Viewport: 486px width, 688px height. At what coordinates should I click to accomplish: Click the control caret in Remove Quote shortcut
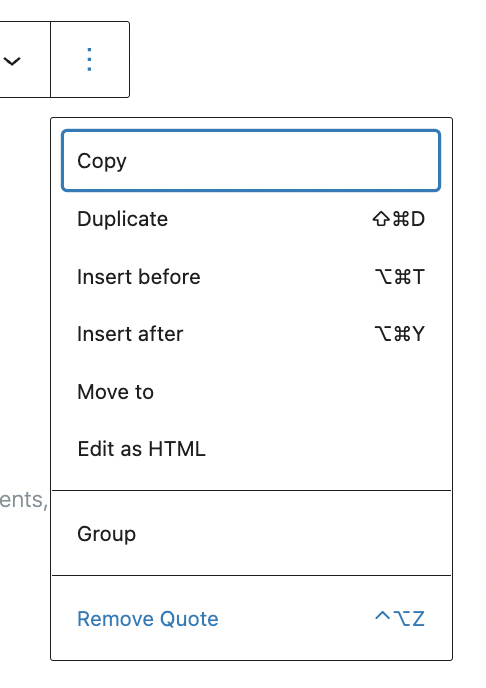pyautogui.click(x=382, y=616)
